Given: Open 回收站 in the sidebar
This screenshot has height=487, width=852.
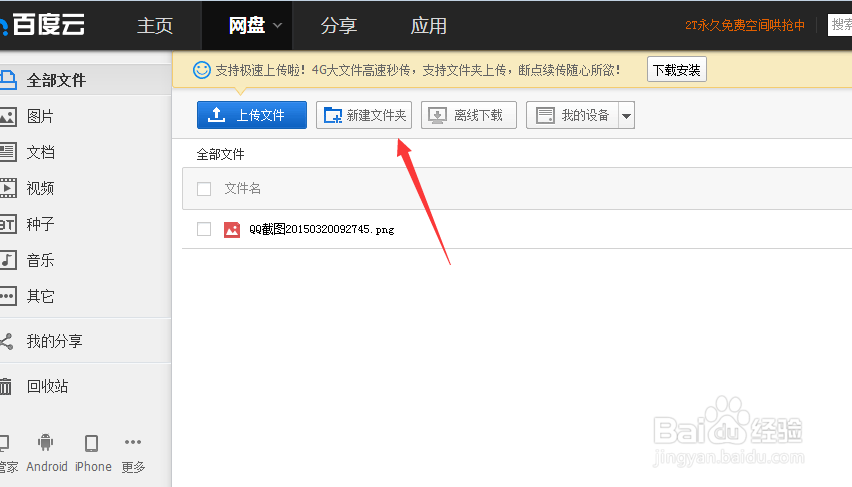Looking at the screenshot, I should click(47, 386).
